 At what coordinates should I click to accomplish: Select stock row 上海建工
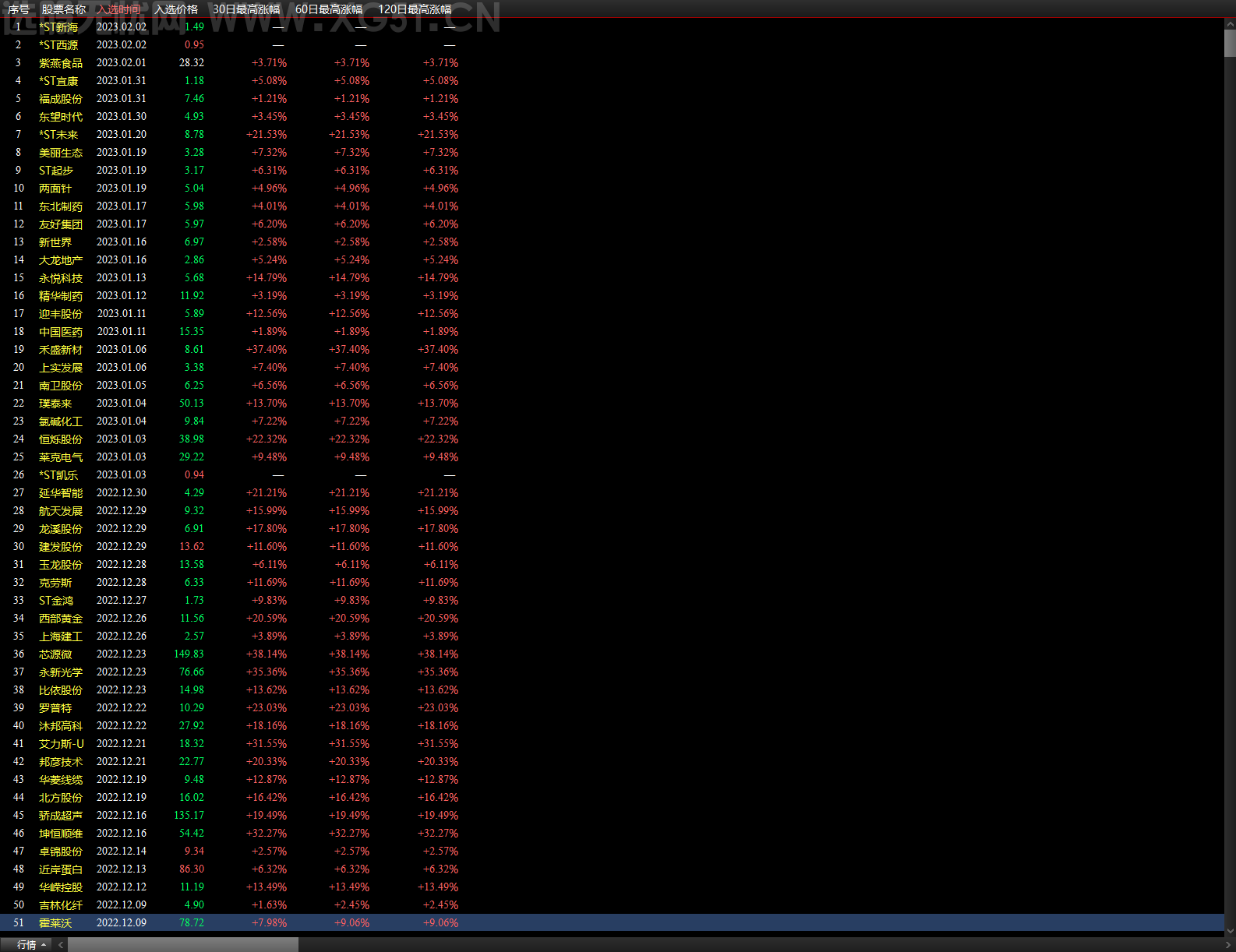(x=612, y=636)
